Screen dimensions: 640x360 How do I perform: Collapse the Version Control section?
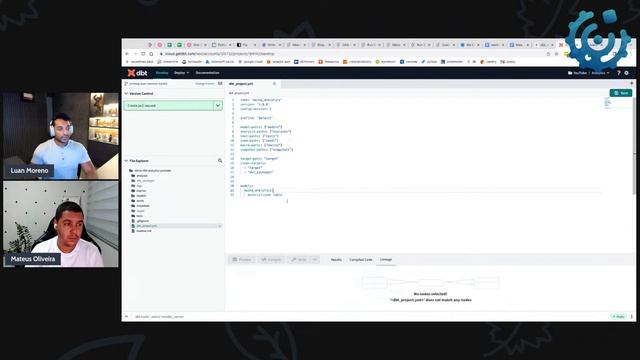126,93
